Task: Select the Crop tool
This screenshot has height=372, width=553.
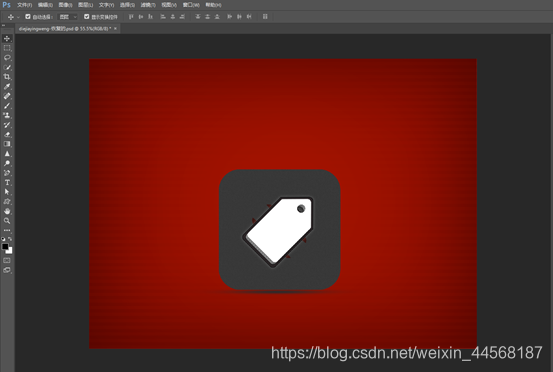Action: (x=7, y=77)
